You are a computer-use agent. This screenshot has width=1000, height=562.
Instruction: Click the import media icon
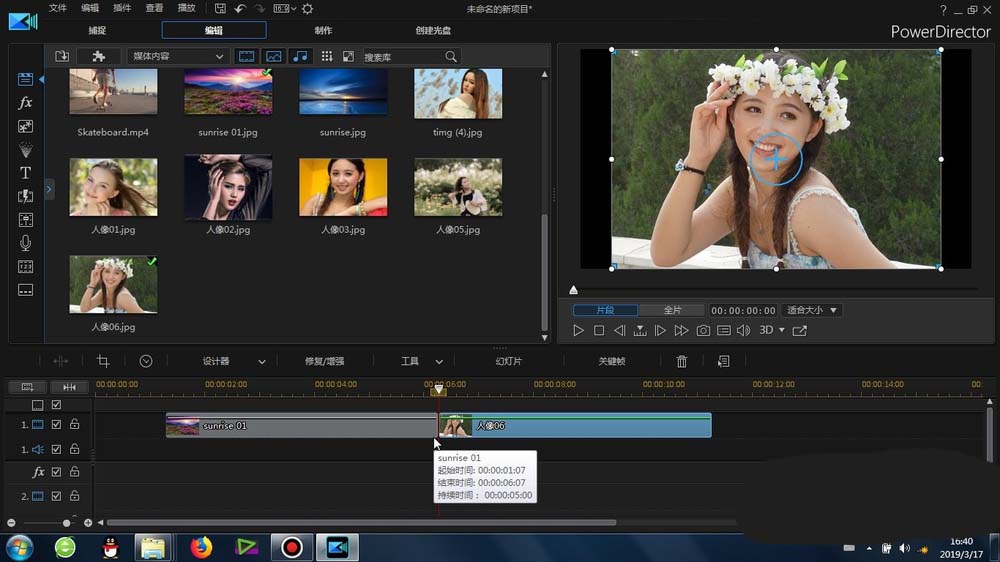point(62,56)
